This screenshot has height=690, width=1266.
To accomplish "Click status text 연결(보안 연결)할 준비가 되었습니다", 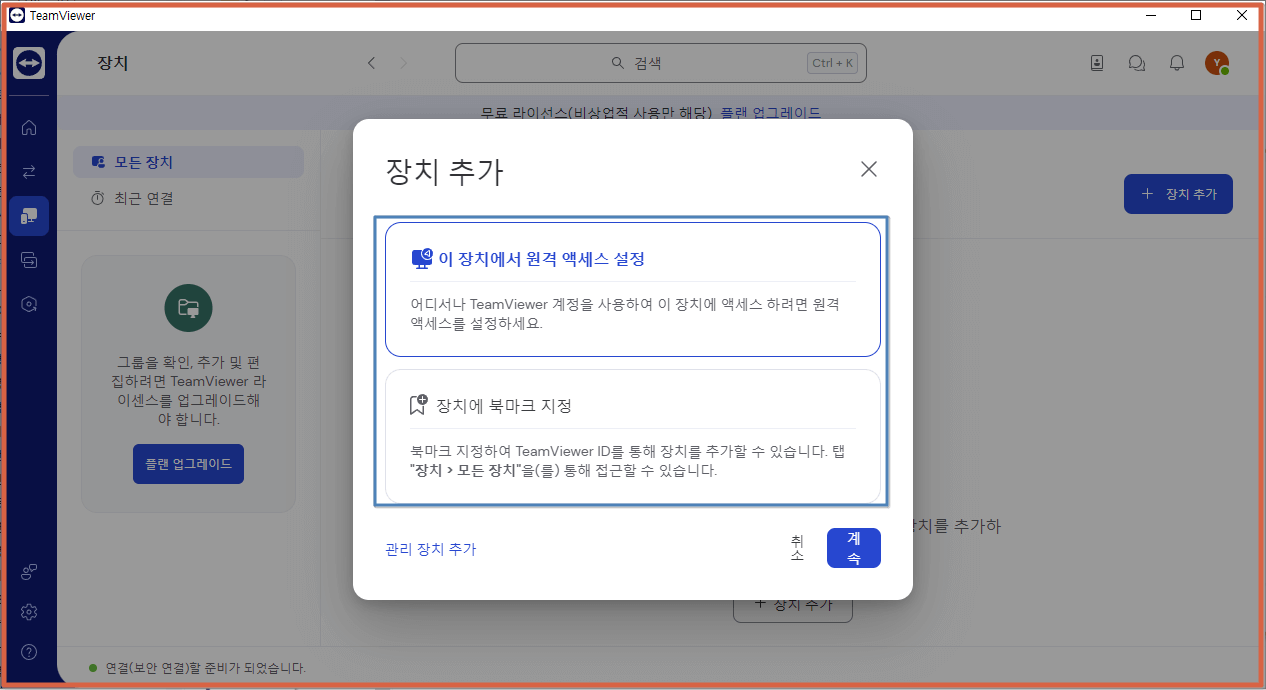I will [206, 668].
